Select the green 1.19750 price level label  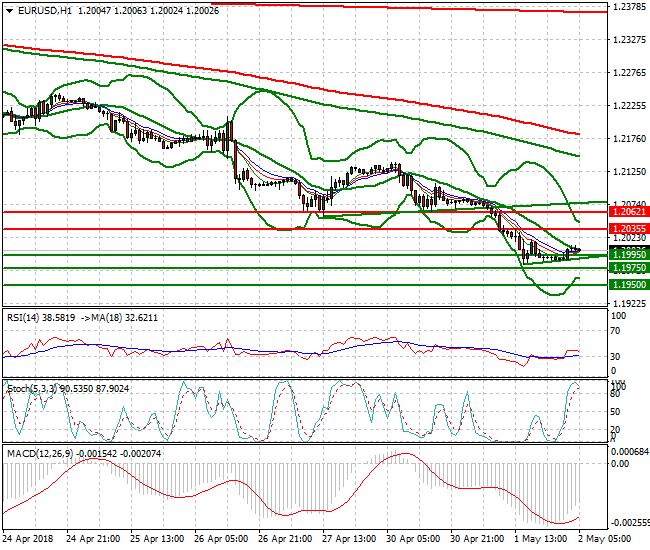[x=629, y=268]
